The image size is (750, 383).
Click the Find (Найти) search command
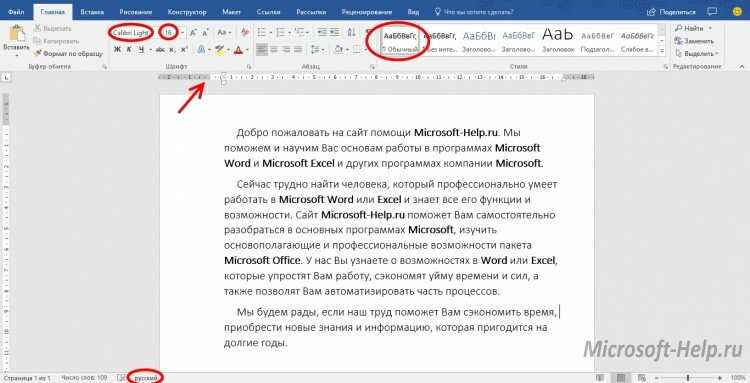[x=689, y=29]
